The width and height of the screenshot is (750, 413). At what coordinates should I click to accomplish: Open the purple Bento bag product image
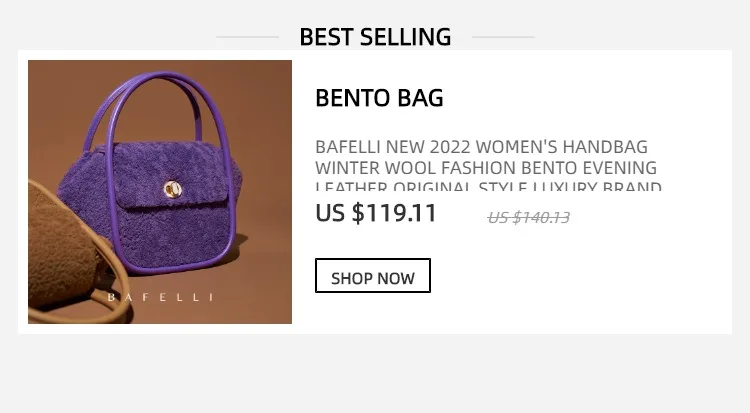[160, 192]
